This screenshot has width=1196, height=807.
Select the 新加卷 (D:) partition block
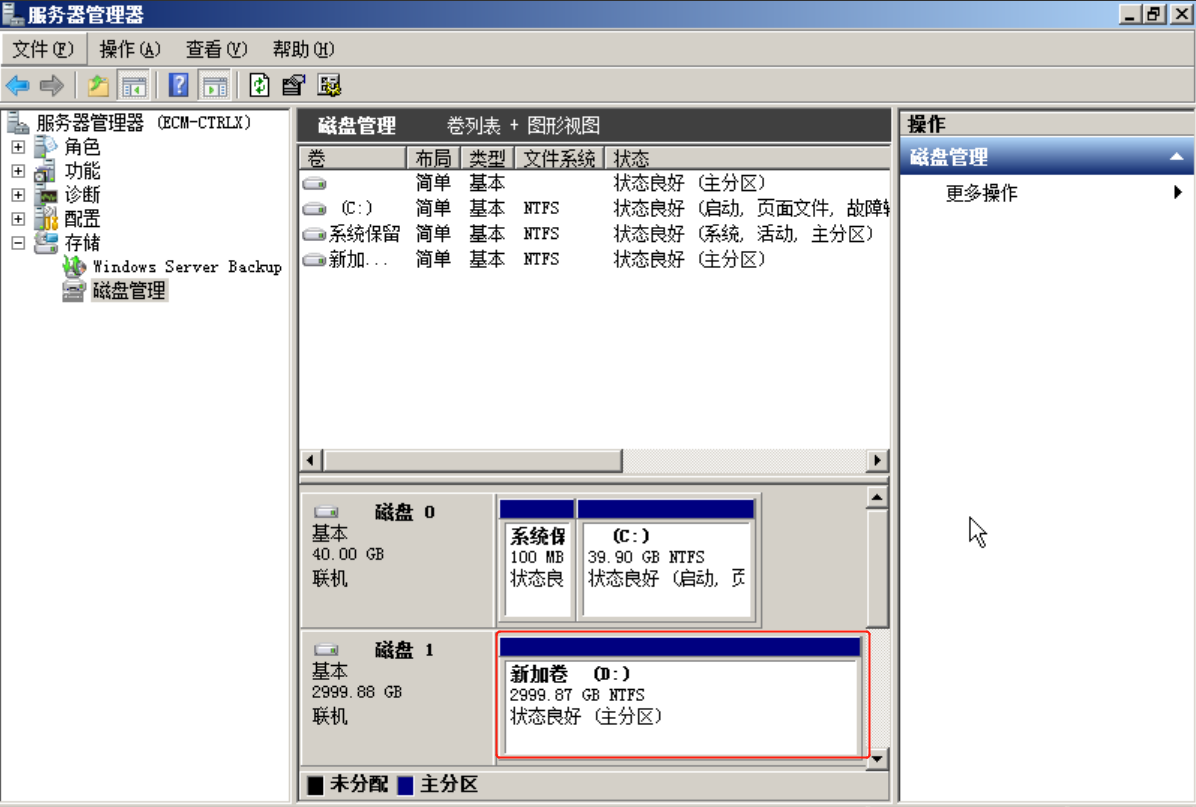click(x=680, y=696)
